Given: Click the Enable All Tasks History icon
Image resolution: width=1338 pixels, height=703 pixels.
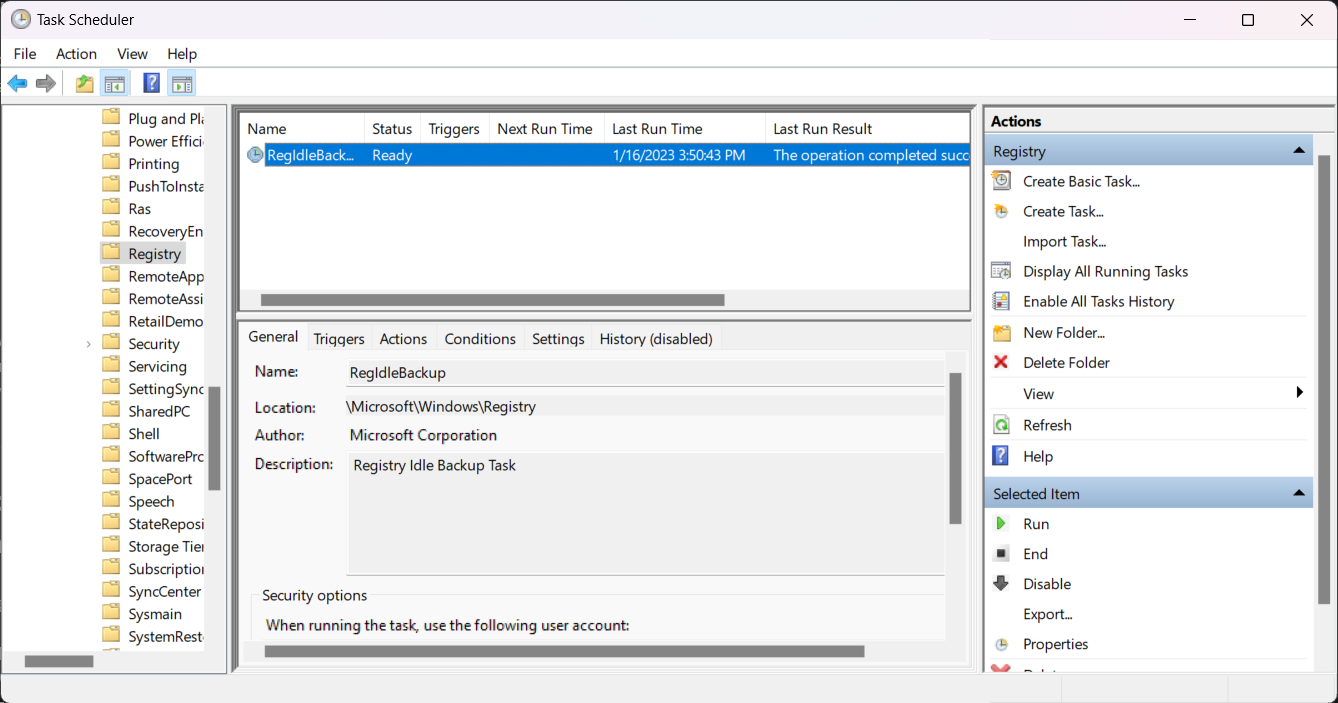Looking at the screenshot, I should [x=1001, y=301].
